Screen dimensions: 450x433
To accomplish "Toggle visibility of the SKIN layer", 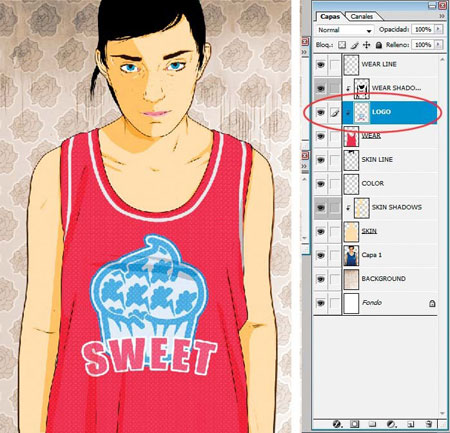I will pyautogui.click(x=321, y=231).
